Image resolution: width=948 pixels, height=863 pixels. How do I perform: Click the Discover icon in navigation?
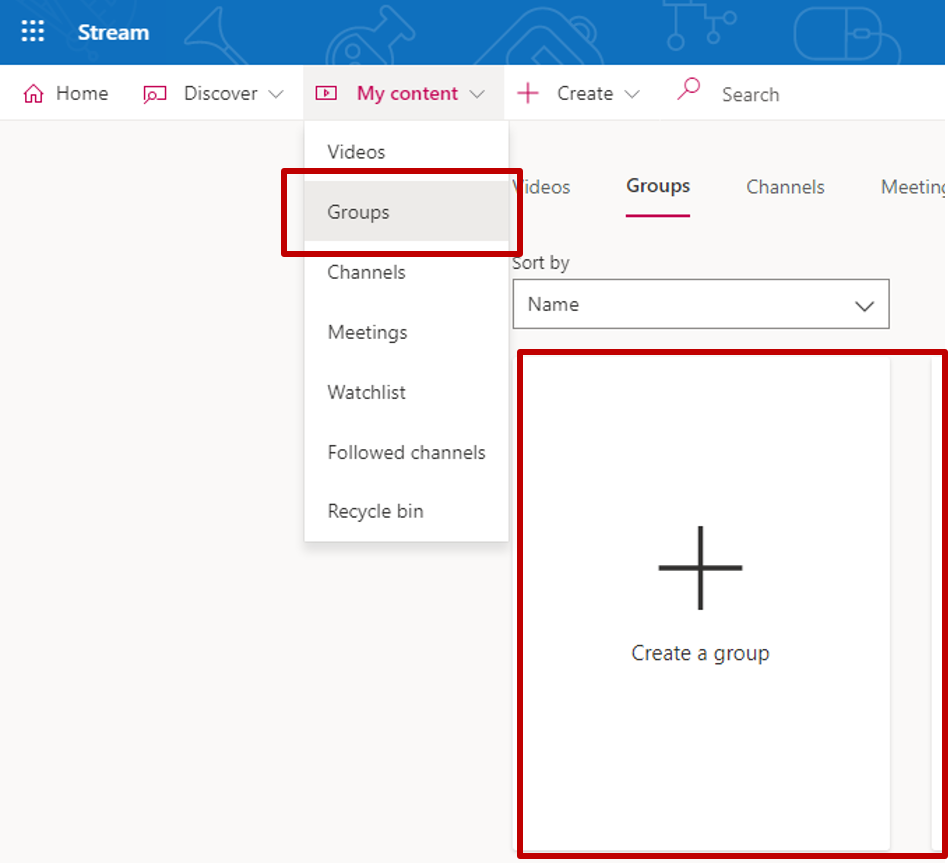pyautogui.click(x=154, y=94)
